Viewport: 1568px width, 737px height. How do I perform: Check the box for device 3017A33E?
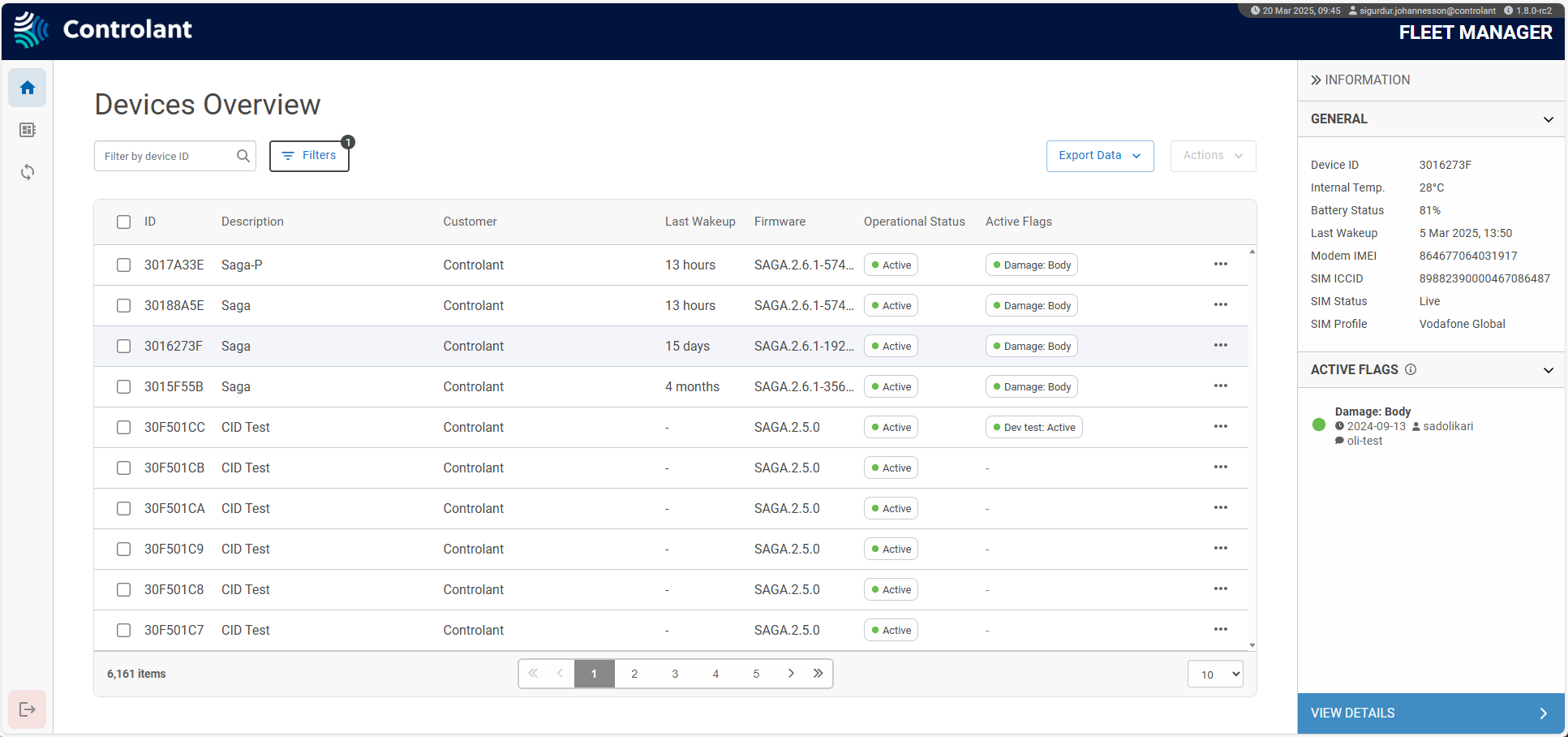(123, 265)
